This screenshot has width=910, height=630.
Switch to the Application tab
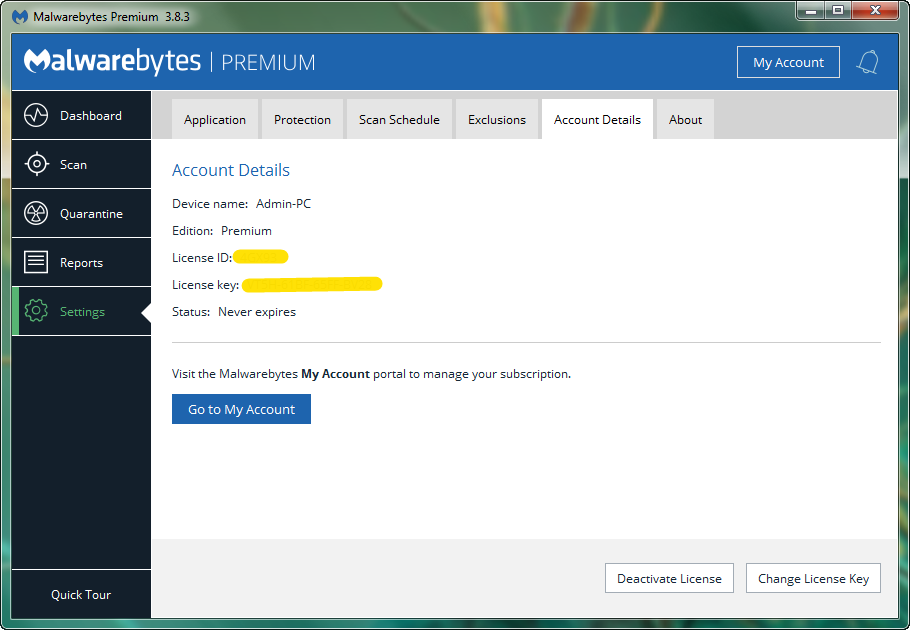click(x=215, y=120)
